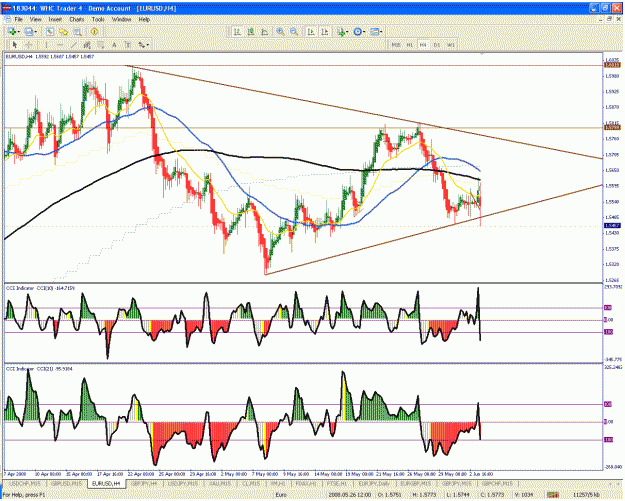The image size is (625, 501).
Task: Open the Tools menu
Action: 98,19
